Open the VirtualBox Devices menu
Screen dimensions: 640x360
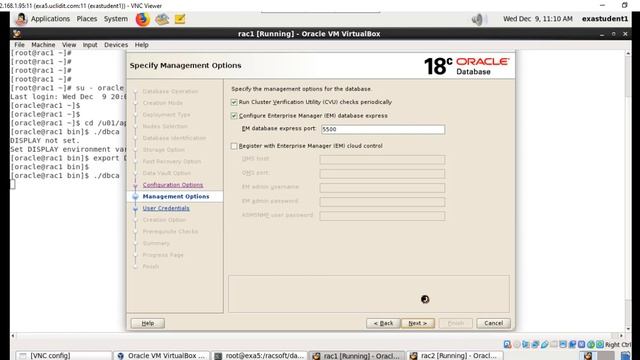[116, 45]
